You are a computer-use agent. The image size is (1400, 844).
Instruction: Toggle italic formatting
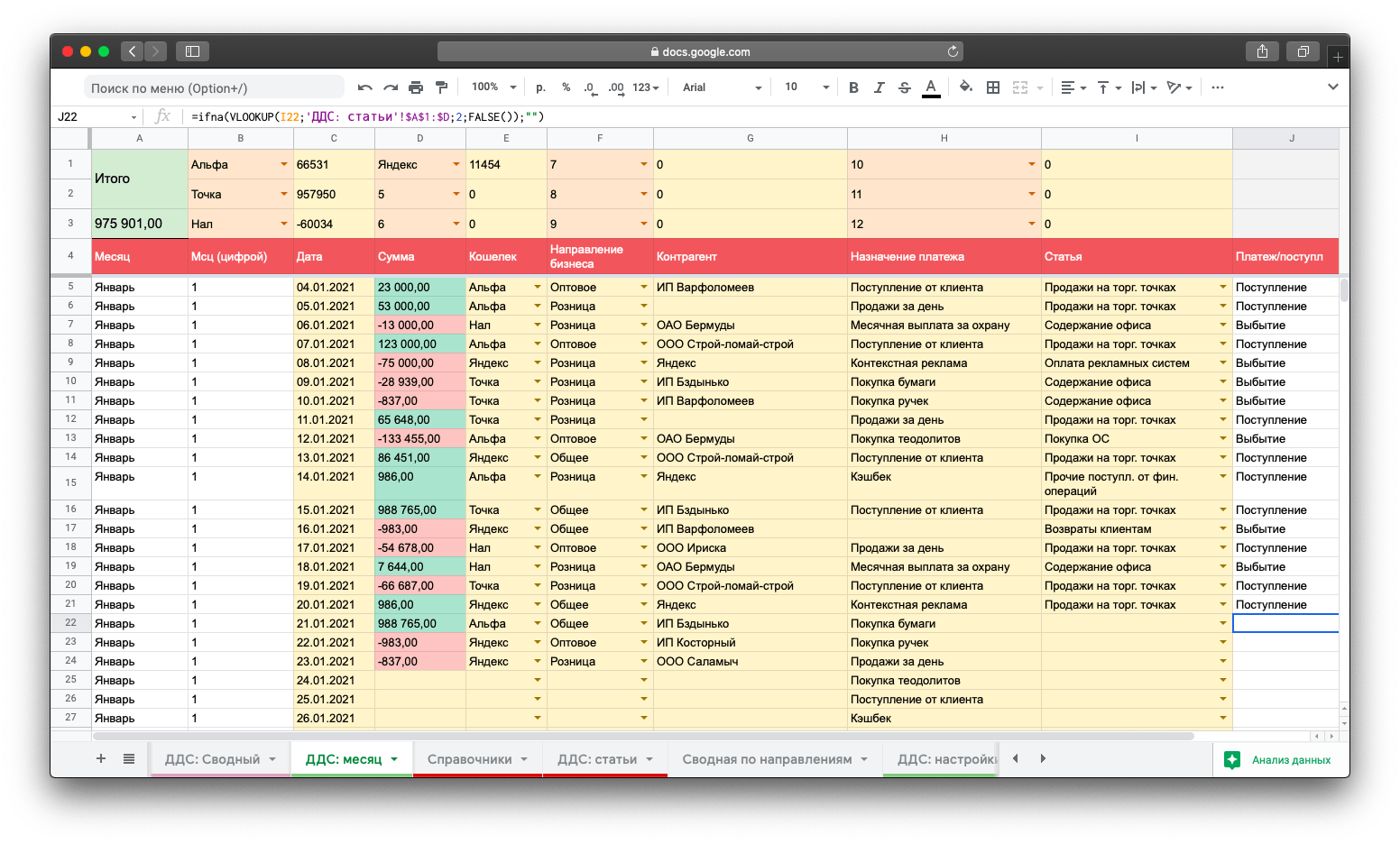click(x=879, y=87)
